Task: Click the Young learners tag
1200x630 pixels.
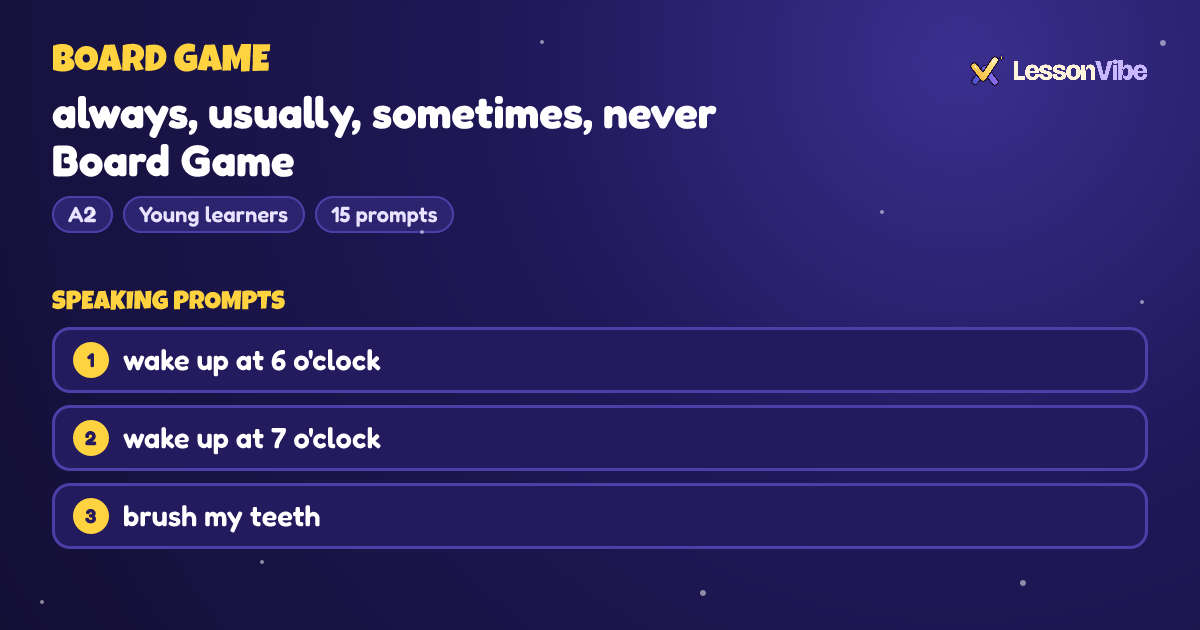Action: 214,215
